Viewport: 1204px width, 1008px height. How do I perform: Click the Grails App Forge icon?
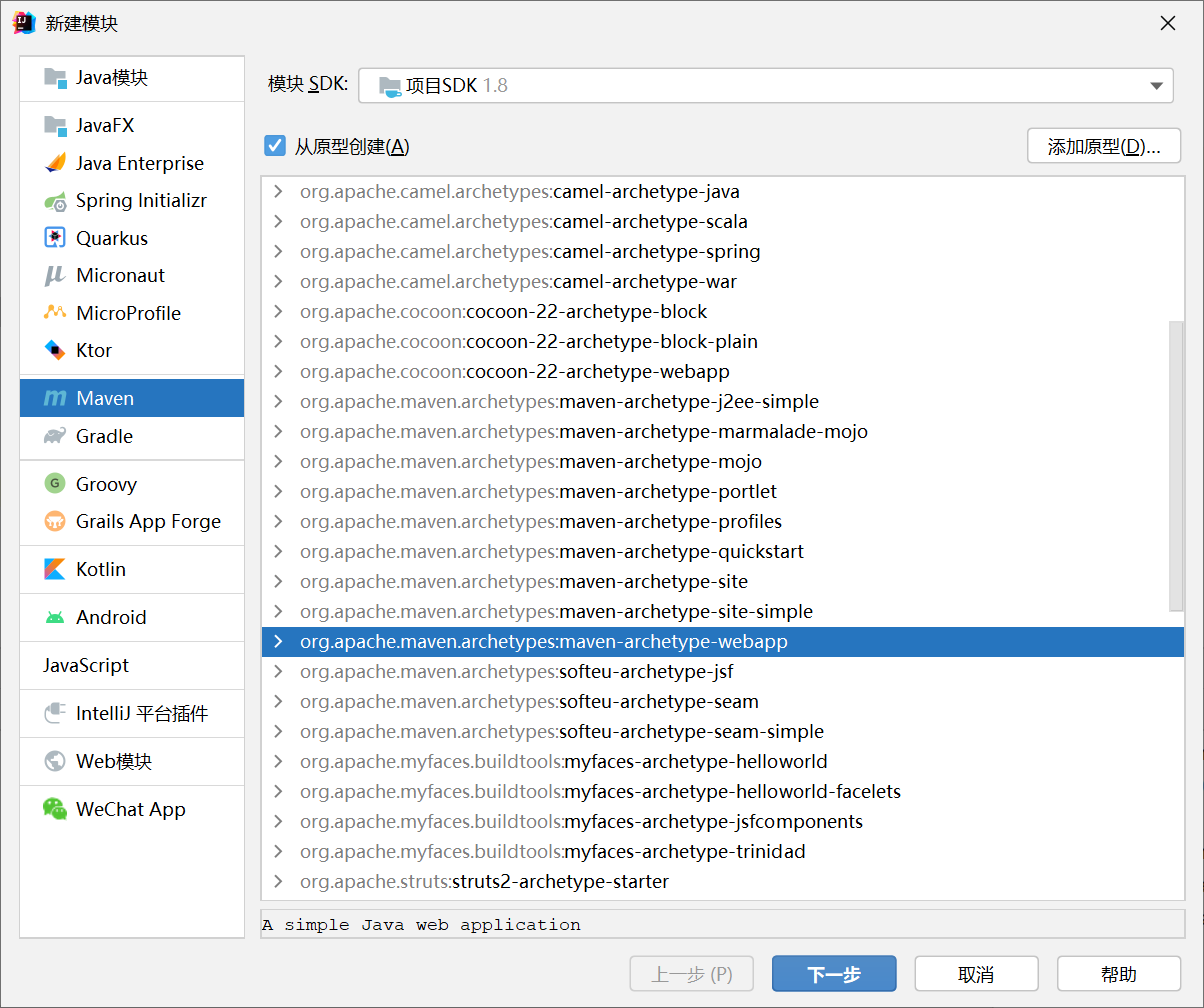pos(55,521)
